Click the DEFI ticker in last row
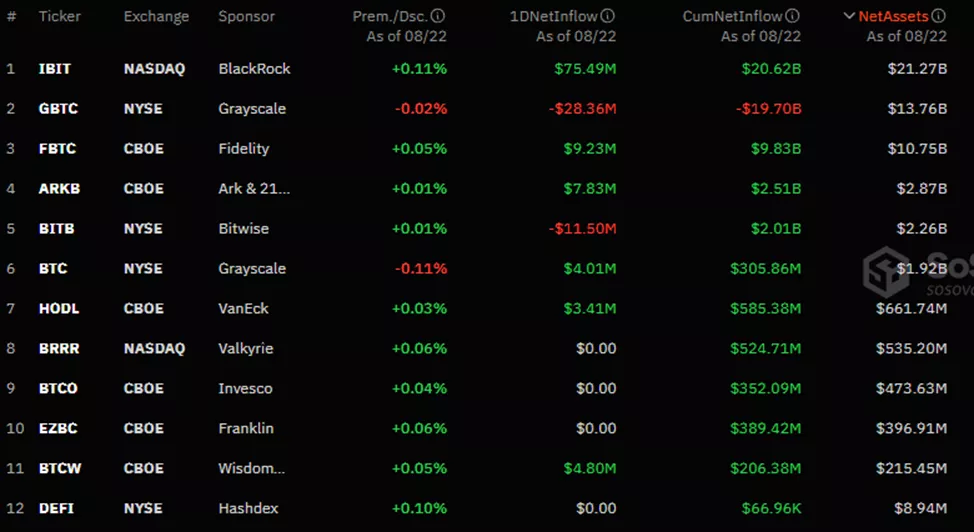Viewport: 974px width, 532px height. (56, 509)
